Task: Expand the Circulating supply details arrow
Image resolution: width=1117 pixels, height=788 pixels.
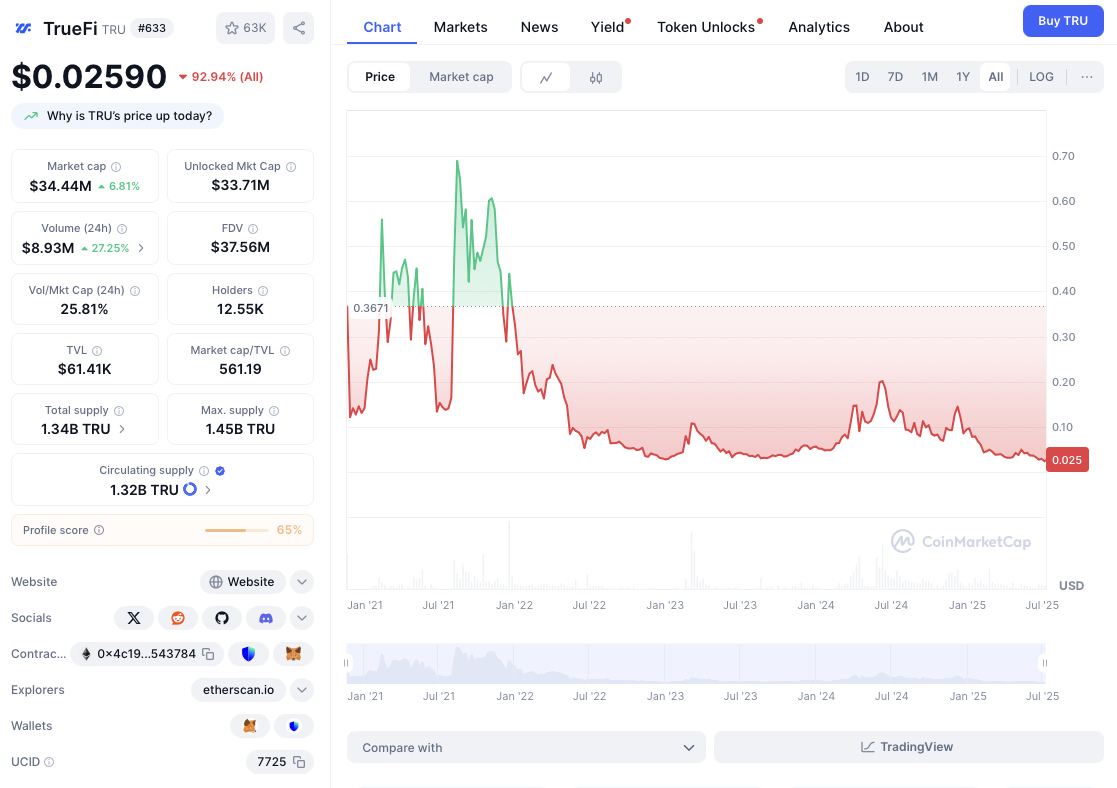Action: [x=208, y=490]
